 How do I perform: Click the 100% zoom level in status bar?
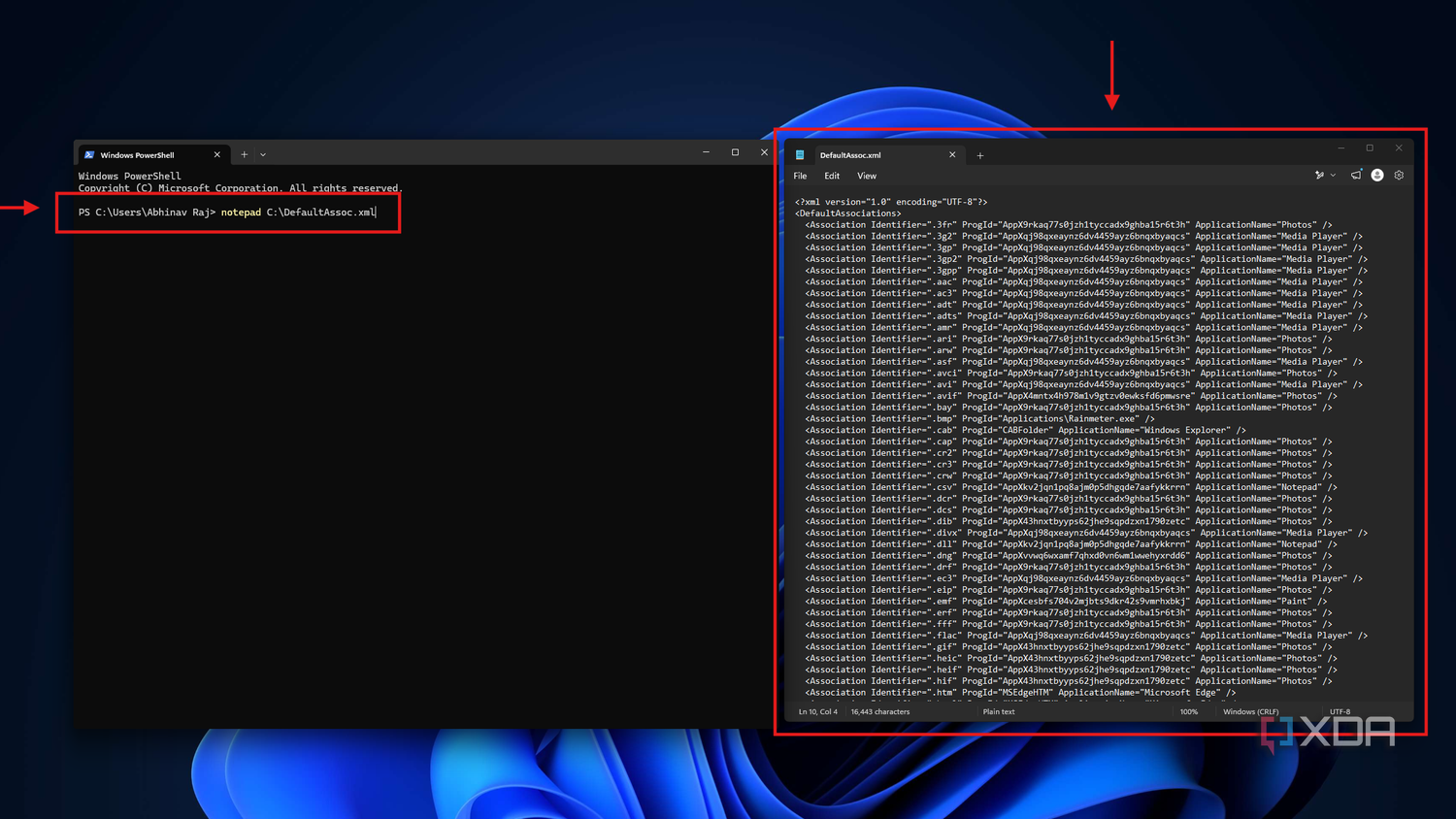pyautogui.click(x=1189, y=712)
